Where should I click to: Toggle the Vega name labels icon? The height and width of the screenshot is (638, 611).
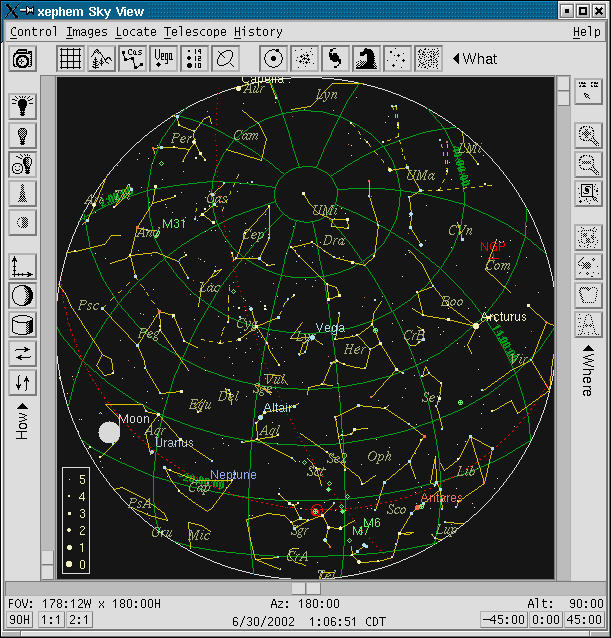pyautogui.click(x=164, y=59)
